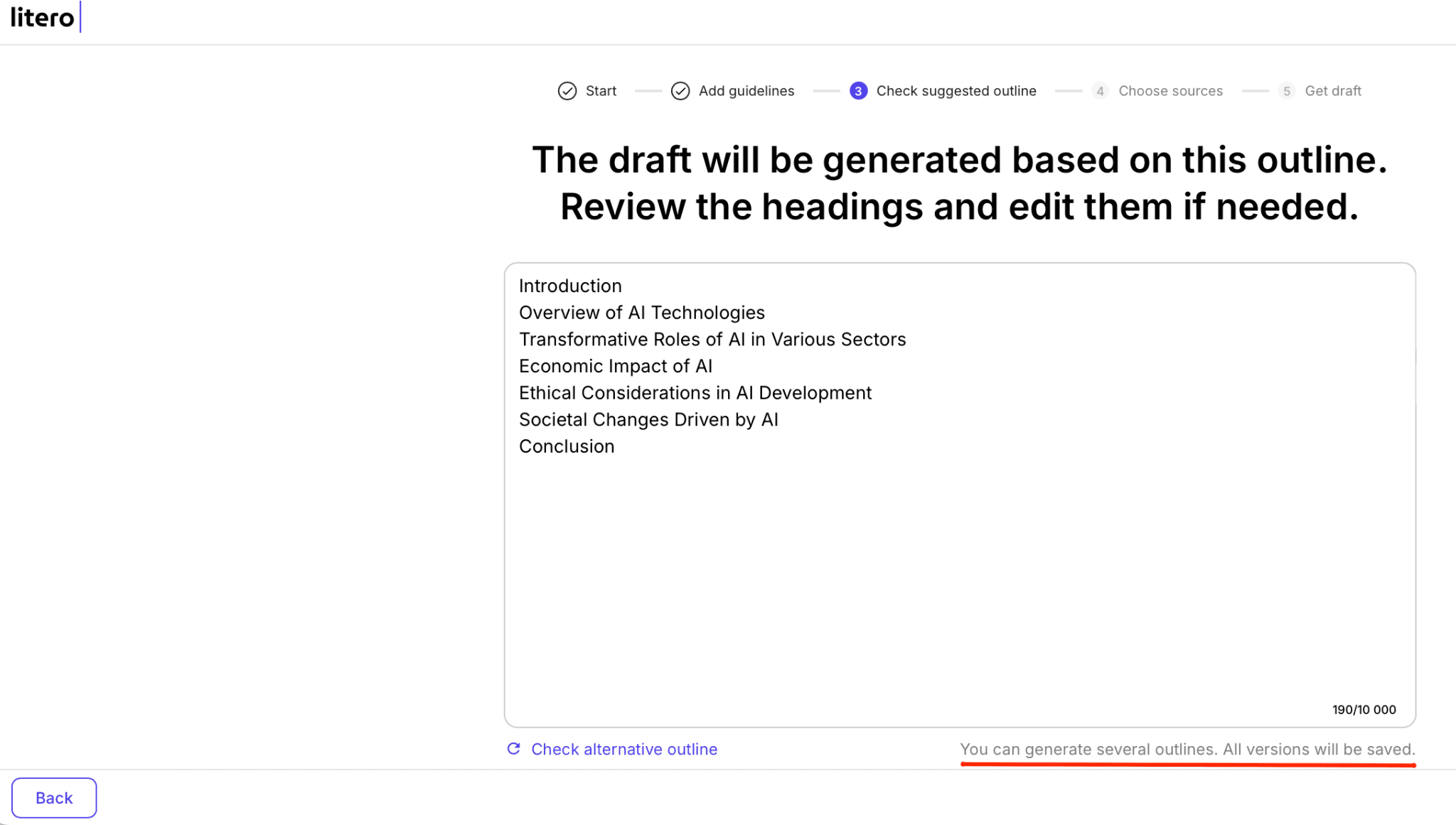The height and width of the screenshot is (825, 1456).
Task: Click the Start step checkmark icon
Action: (567, 91)
